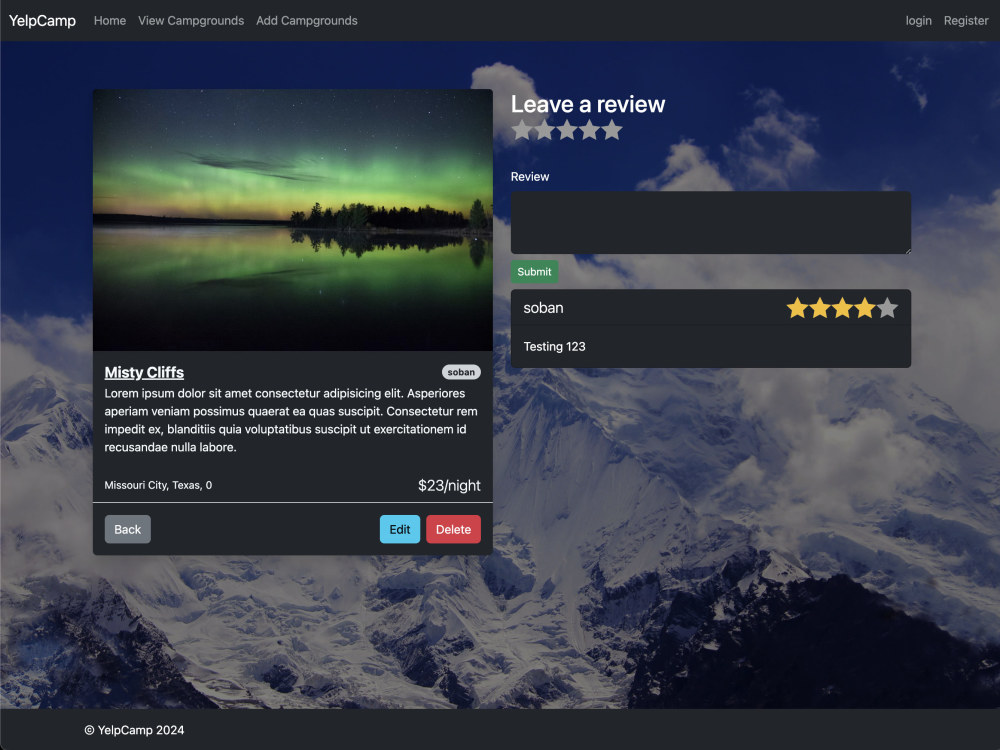This screenshot has width=1000, height=750.
Task: Select the third star in Leave a review
Action: (567, 129)
